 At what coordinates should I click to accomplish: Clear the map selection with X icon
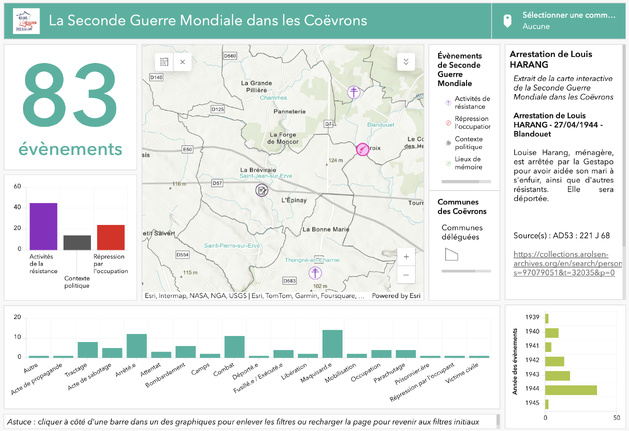(x=183, y=62)
